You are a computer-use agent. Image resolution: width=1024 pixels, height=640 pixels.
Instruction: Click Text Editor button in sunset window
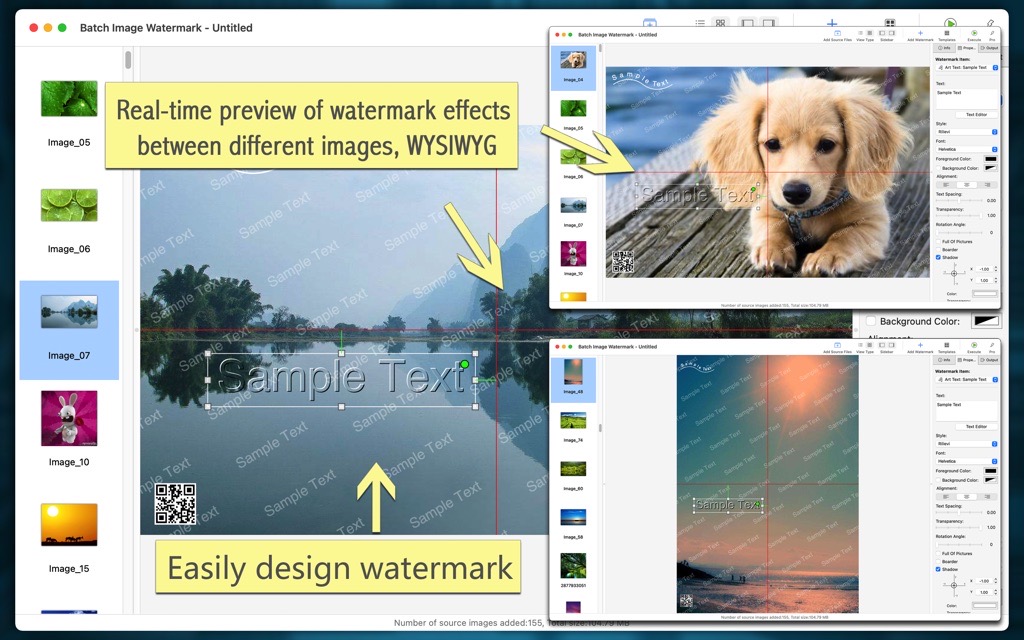(x=977, y=426)
